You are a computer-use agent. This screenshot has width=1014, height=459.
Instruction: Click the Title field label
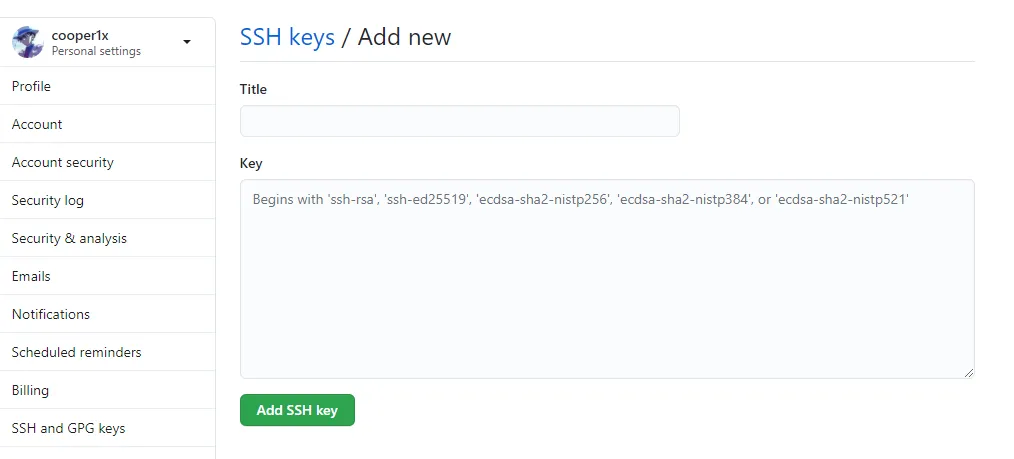click(x=253, y=89)
